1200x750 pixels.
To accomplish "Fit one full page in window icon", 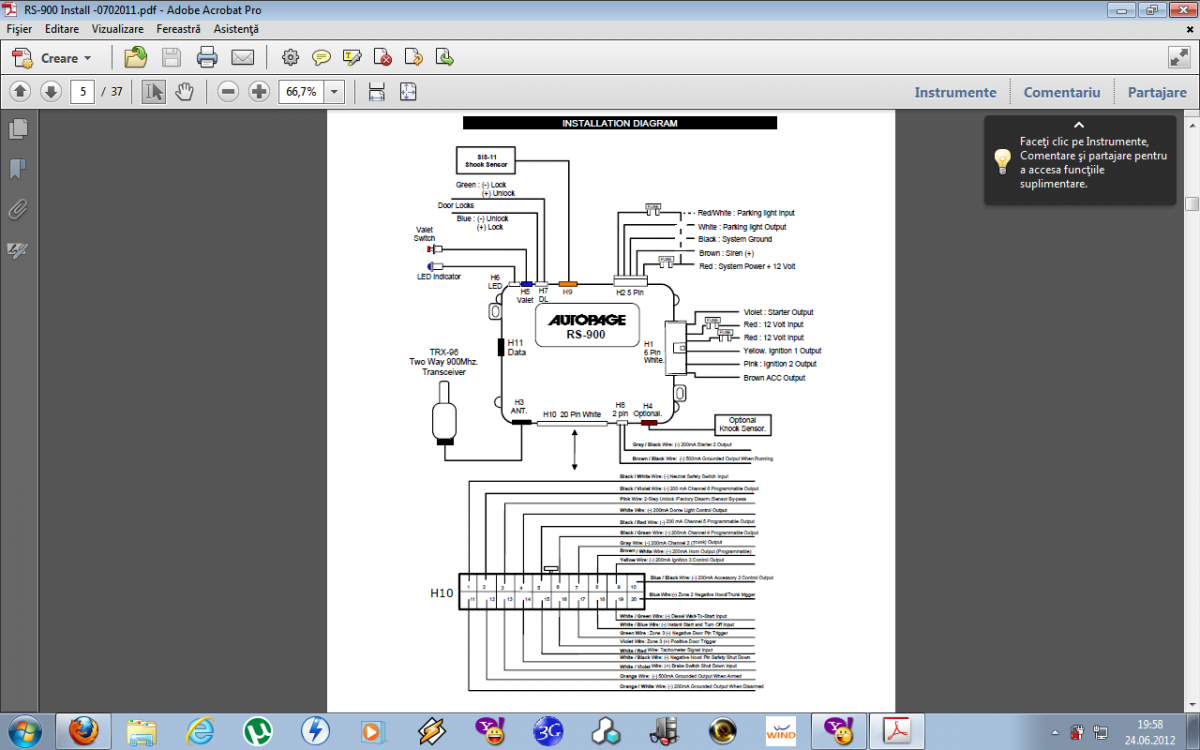I will click(408, 92).
